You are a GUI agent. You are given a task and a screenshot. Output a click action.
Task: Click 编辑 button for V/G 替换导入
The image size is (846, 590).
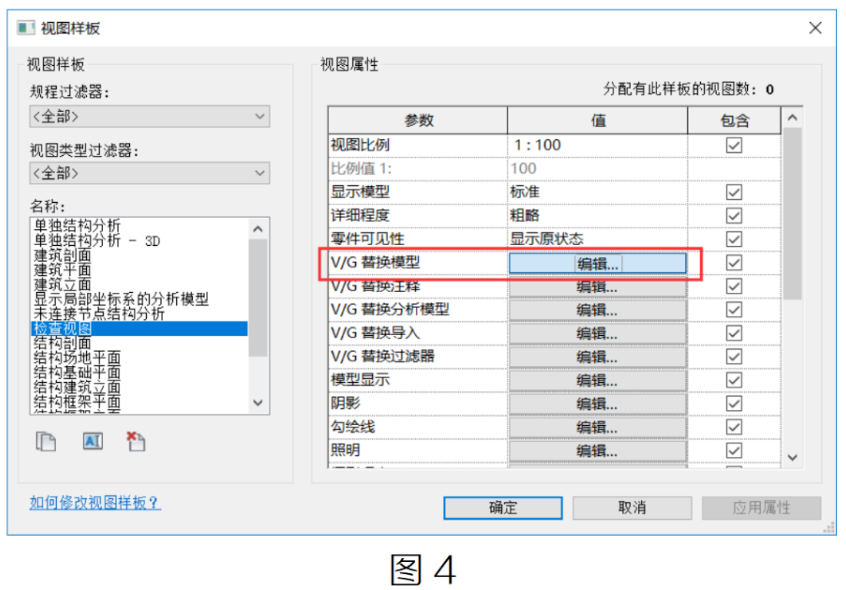[597, 334]
